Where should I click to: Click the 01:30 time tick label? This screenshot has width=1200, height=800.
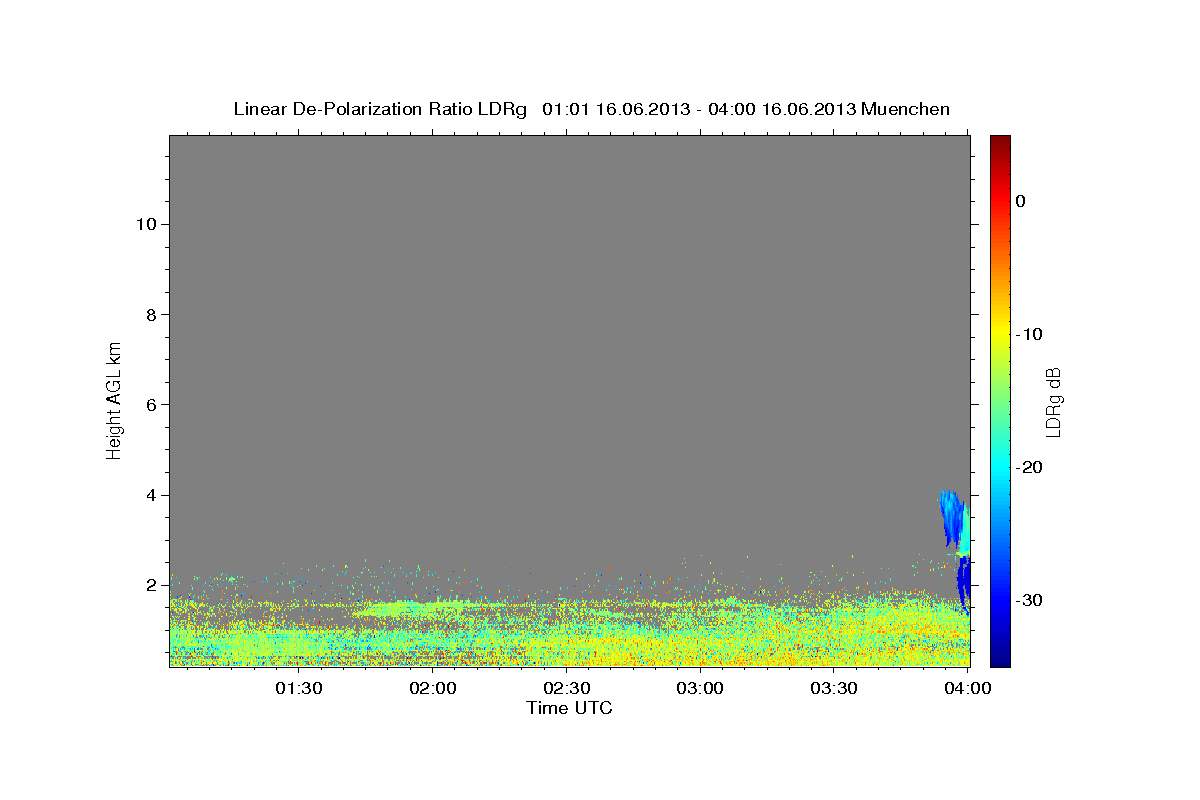pos(298,688)
